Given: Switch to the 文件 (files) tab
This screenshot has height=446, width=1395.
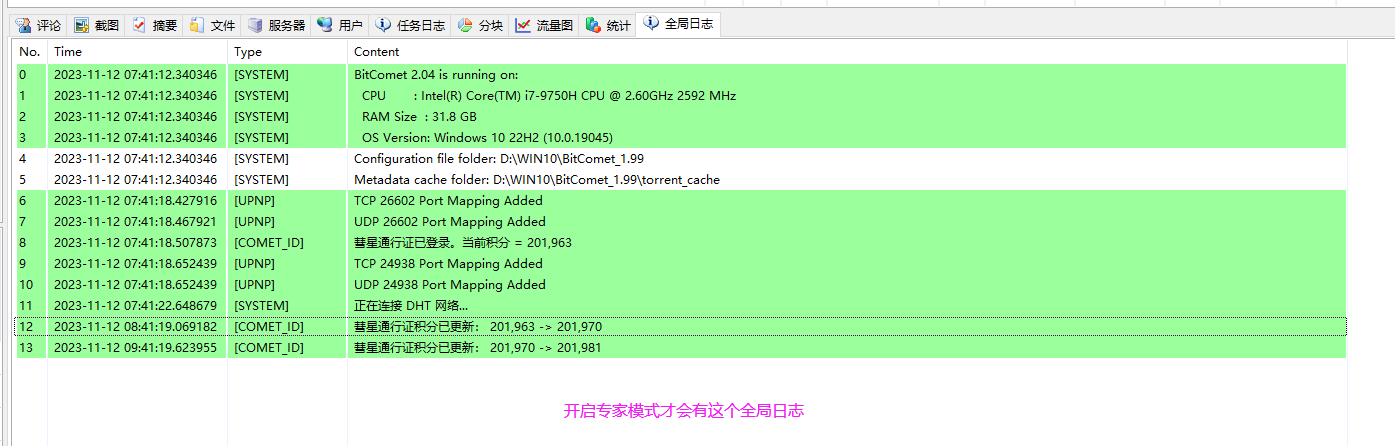Looking at the screenshot, I should 213,26.
